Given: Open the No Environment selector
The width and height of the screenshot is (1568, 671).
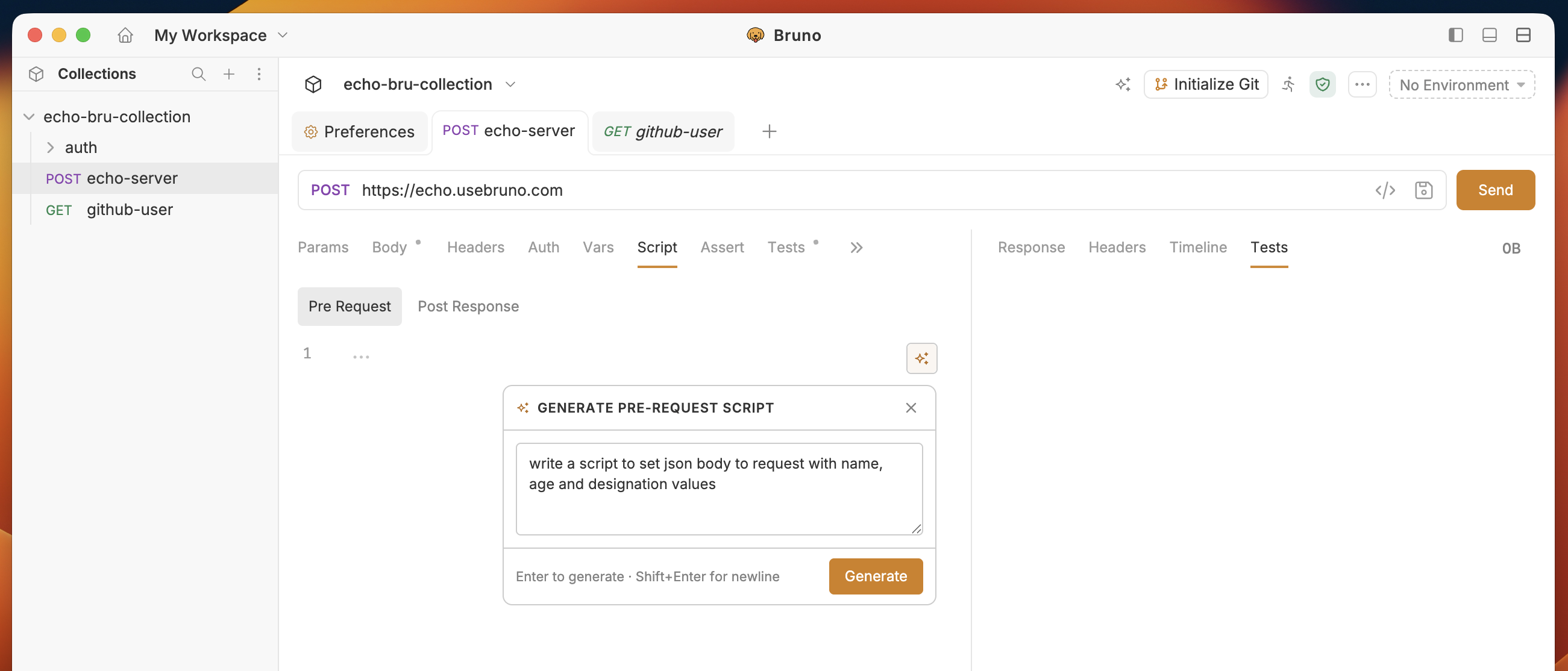Looking at the screenshot, I should click(1461, 84).
